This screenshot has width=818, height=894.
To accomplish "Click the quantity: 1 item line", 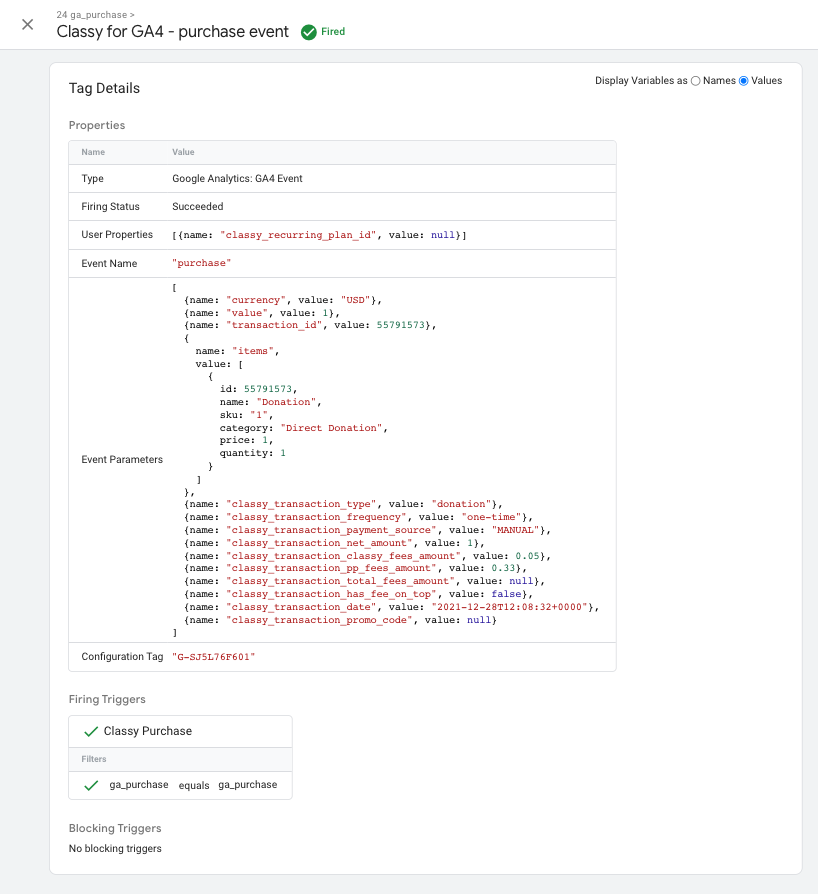I will [x=253, y=453].
